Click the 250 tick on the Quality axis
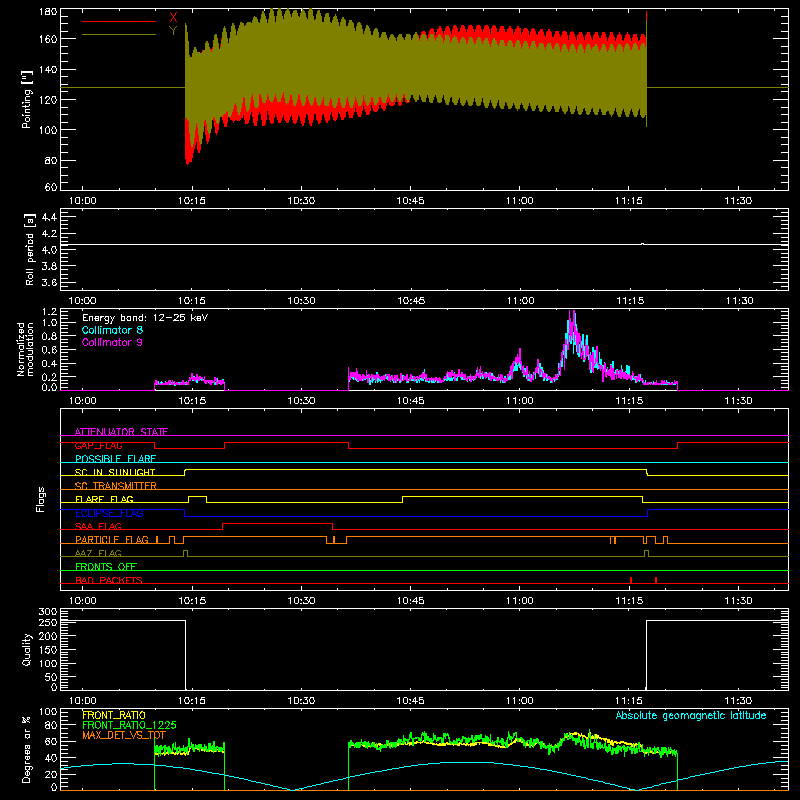Viewport: 800px width, 800px height. (x=48, y=622)
